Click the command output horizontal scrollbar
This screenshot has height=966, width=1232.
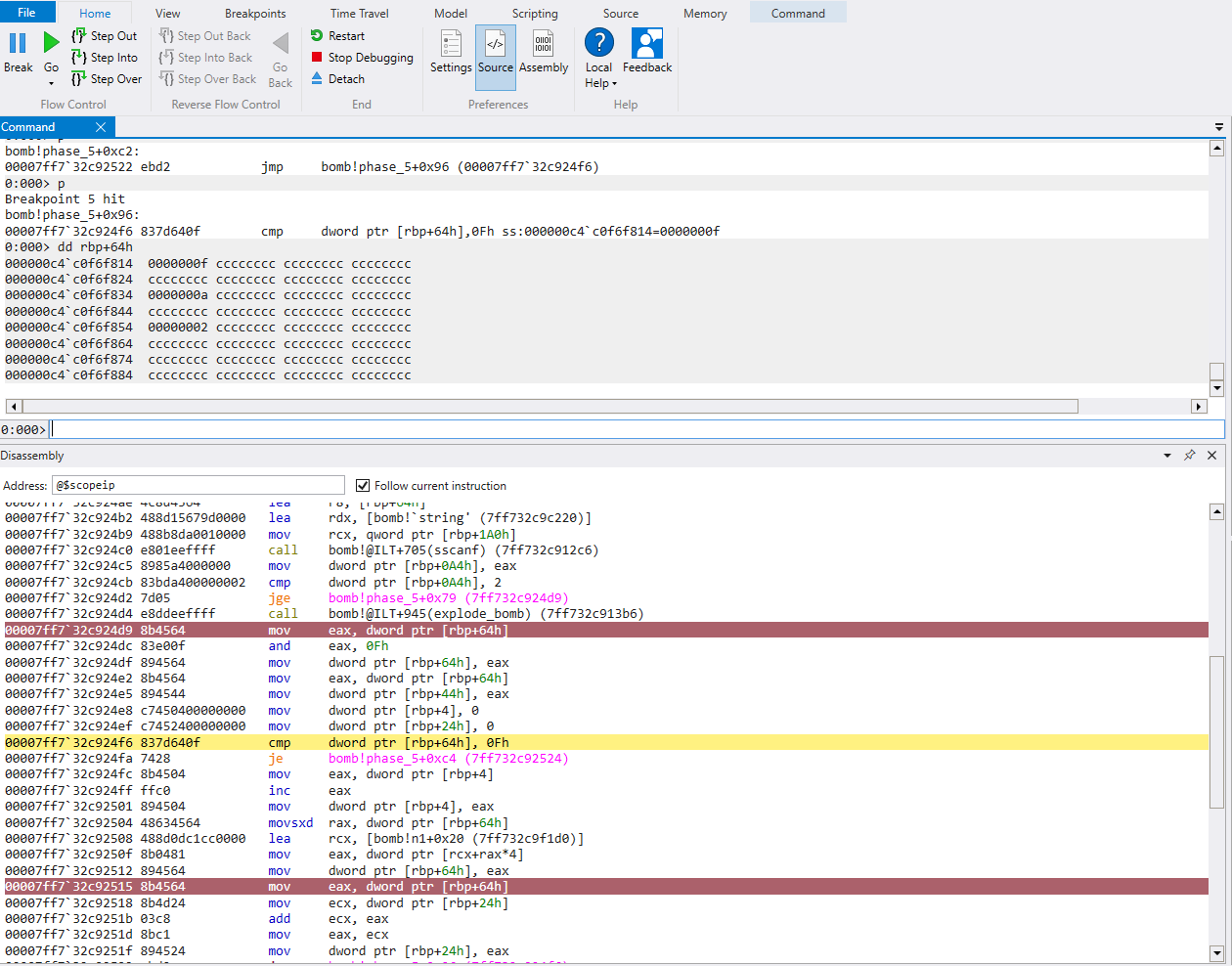click(x=550, y=407)
